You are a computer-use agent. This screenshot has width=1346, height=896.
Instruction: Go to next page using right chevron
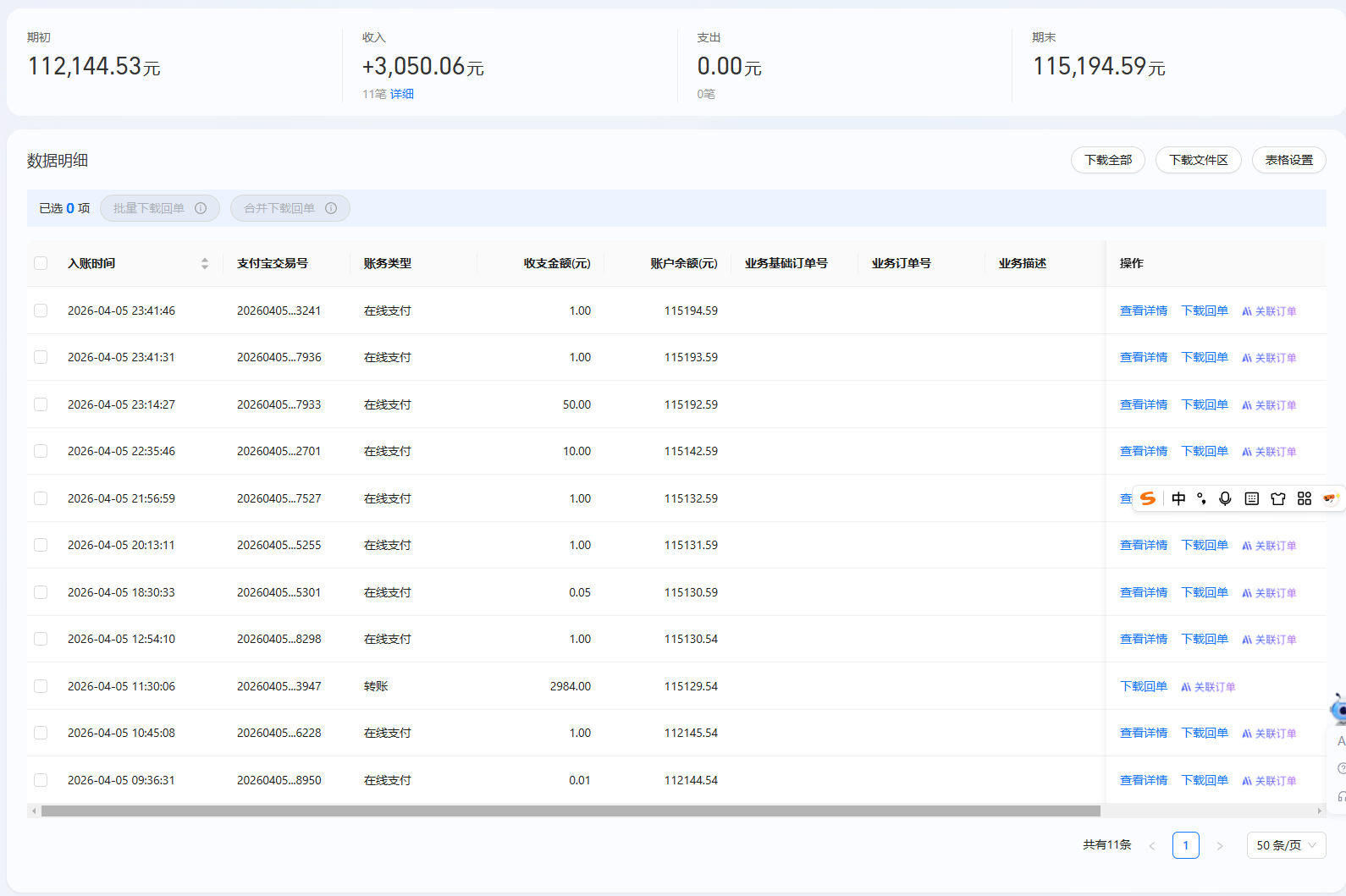1220,845
